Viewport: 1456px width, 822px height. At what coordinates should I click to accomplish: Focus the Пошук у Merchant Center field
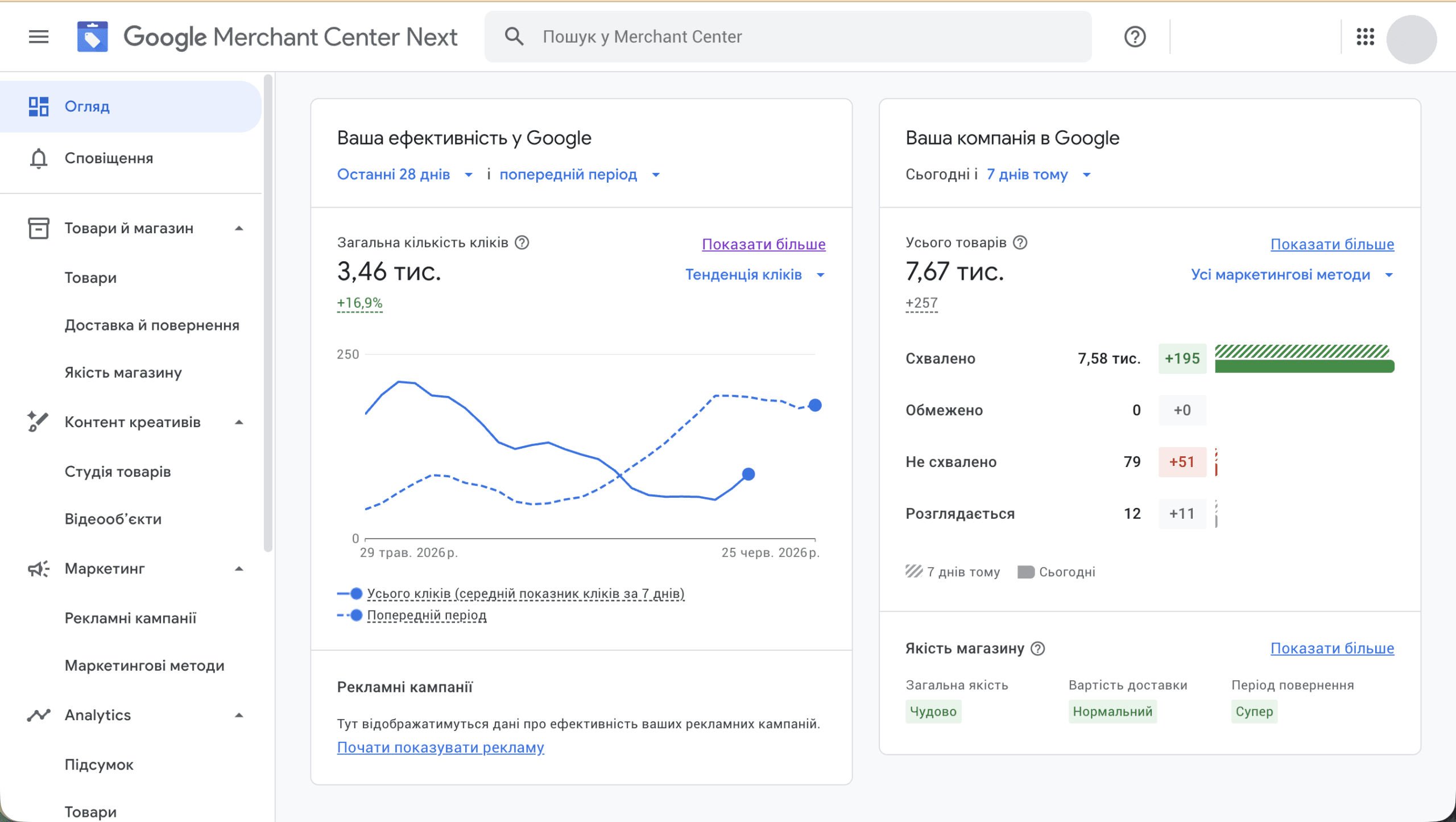click(788, 37)
